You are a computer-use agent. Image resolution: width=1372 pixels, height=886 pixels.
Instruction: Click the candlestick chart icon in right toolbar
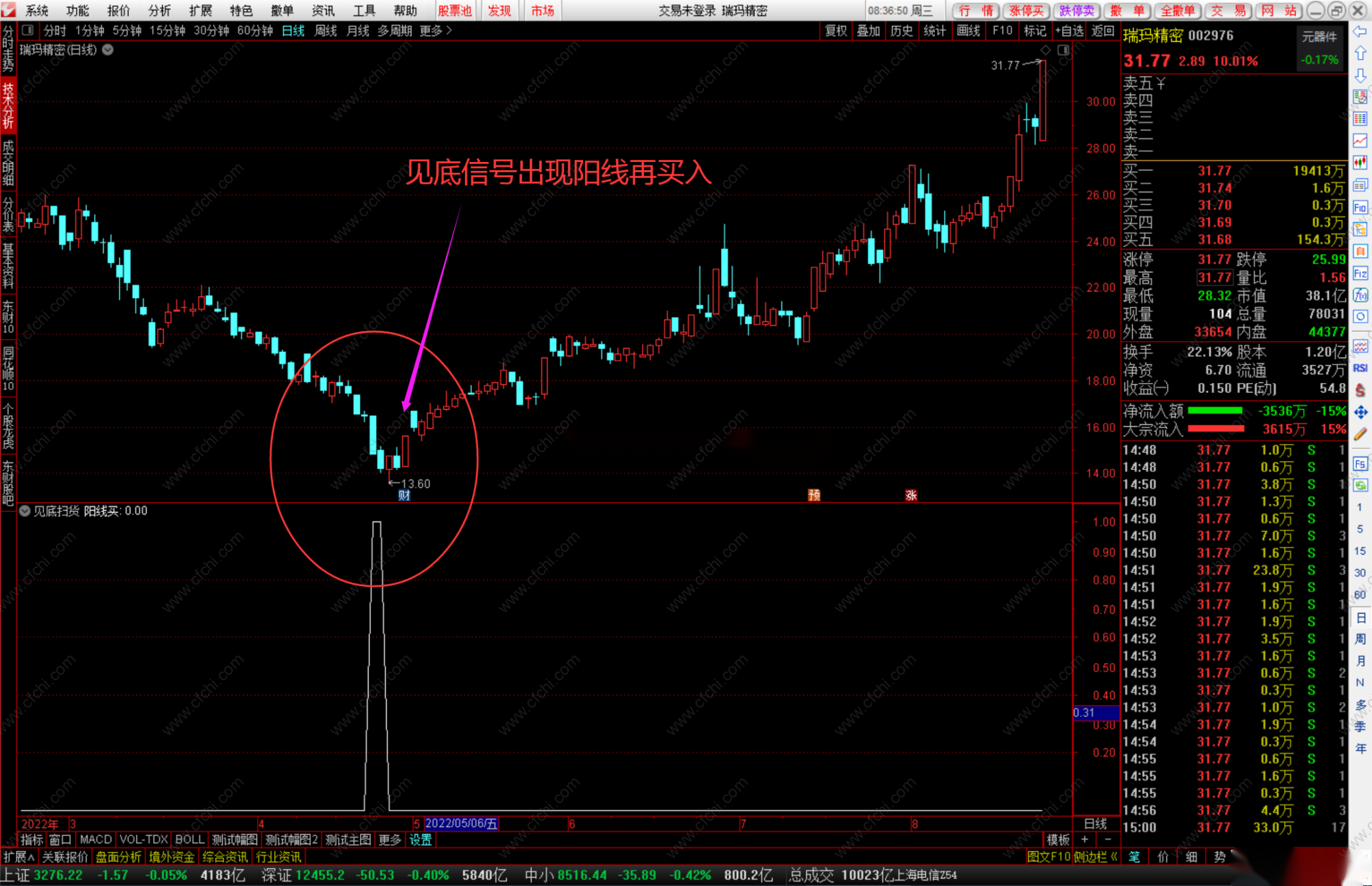tap(1360, 163)
